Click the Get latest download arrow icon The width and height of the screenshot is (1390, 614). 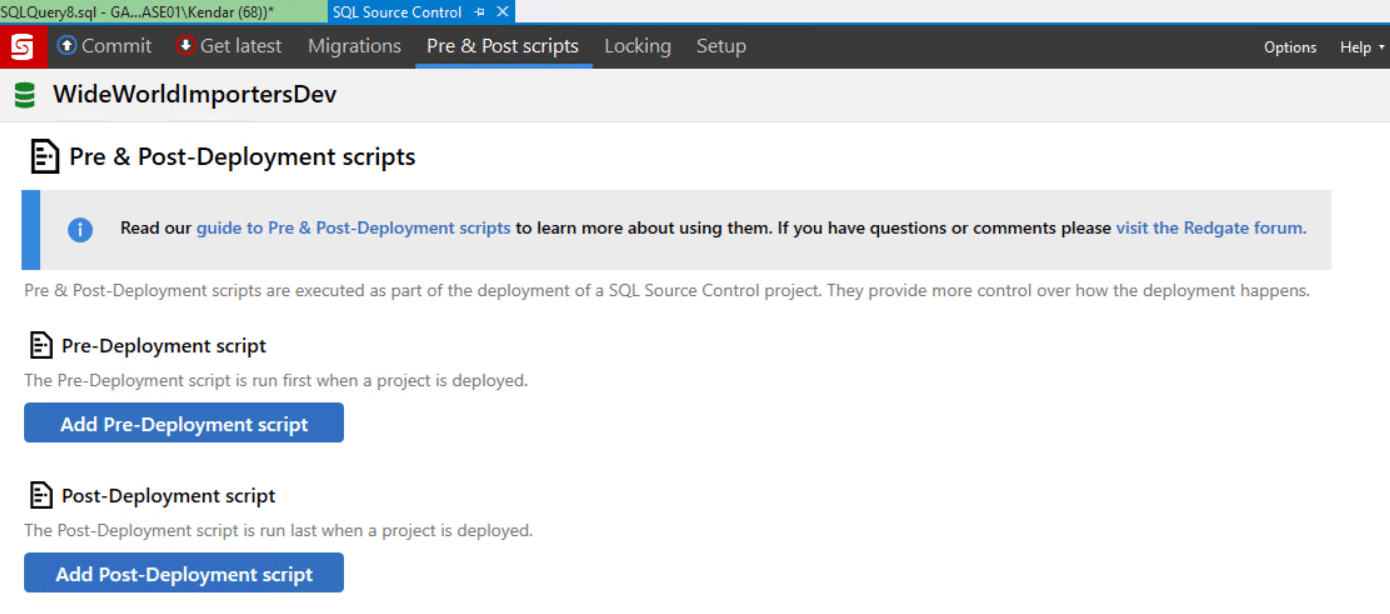(x=185, y=46)
